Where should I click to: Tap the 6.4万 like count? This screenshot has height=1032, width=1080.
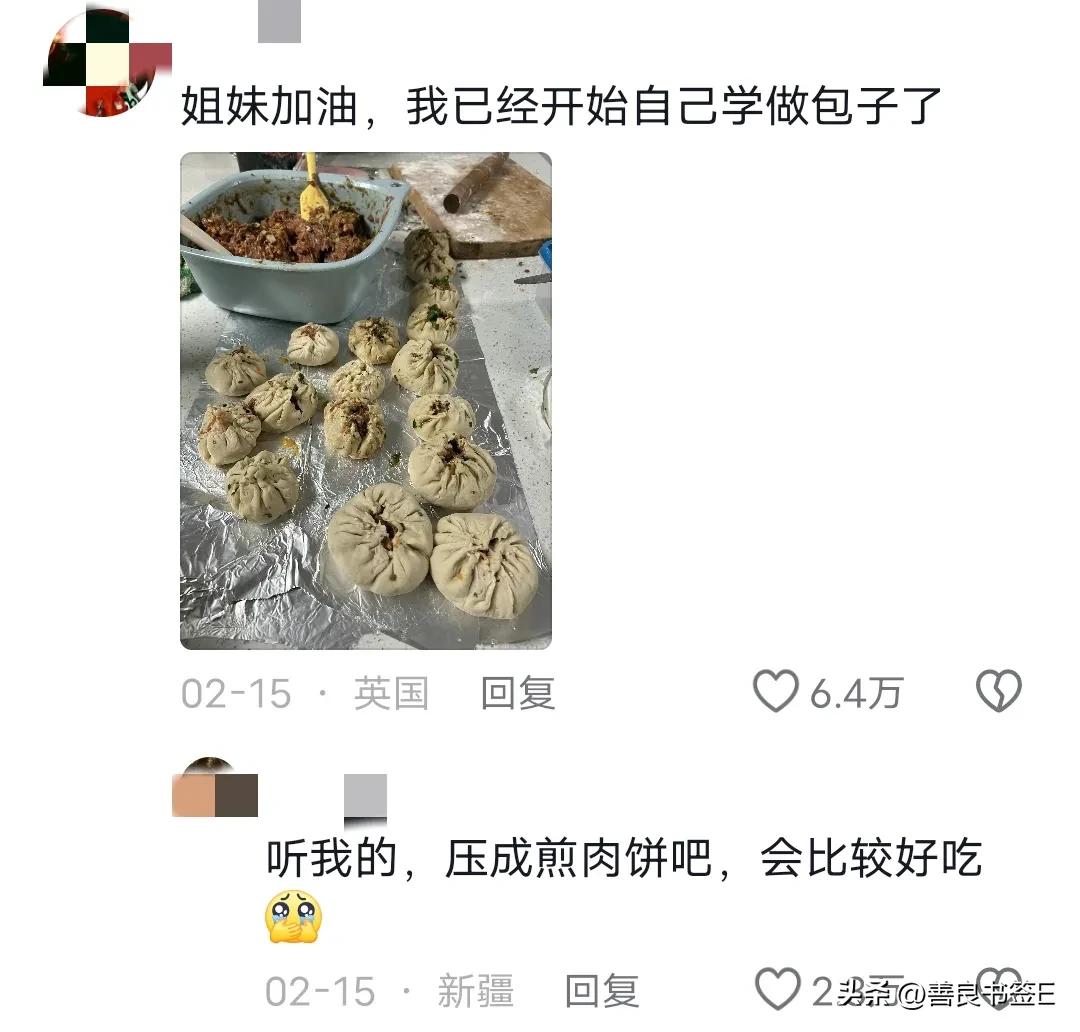click(855, 693)
